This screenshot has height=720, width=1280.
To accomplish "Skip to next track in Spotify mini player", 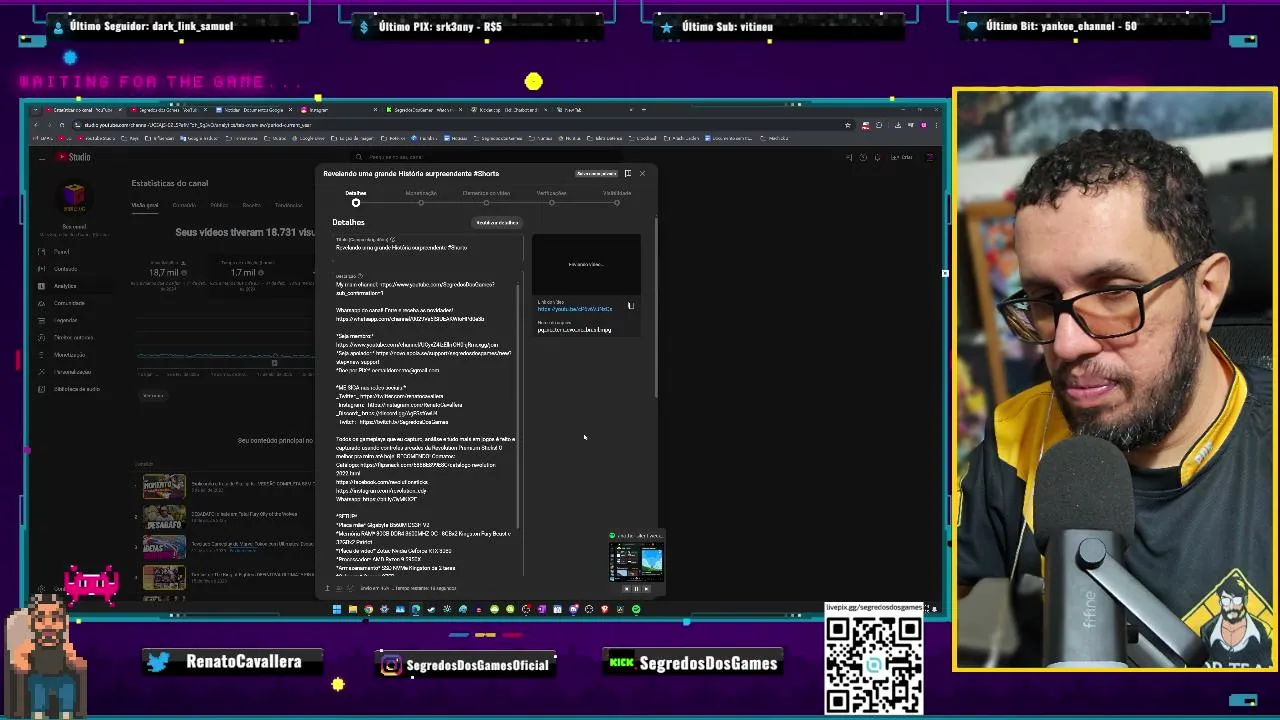I will [646, 588].
